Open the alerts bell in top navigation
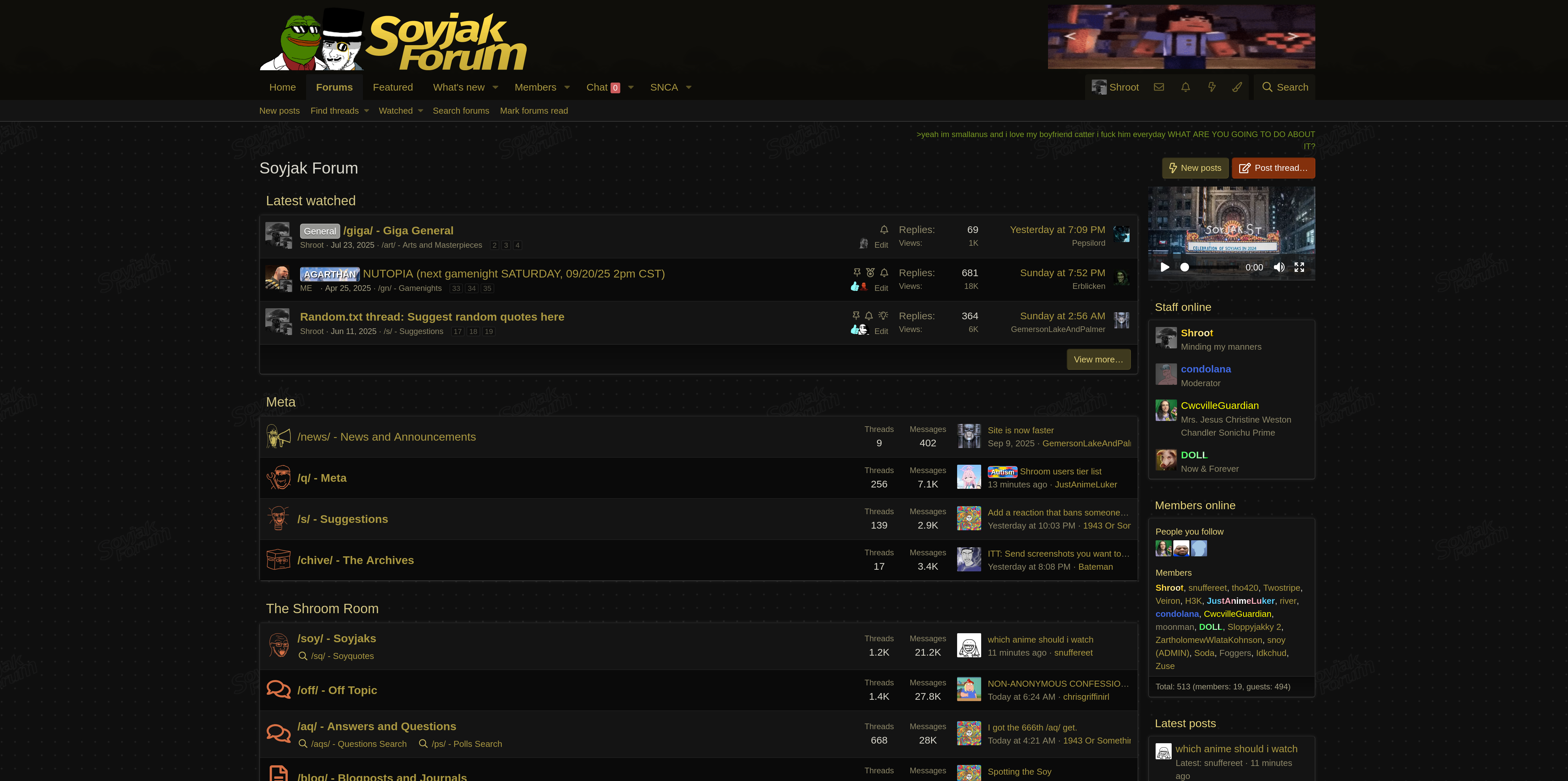The image size is (1568, 781). coord(1185,87)
